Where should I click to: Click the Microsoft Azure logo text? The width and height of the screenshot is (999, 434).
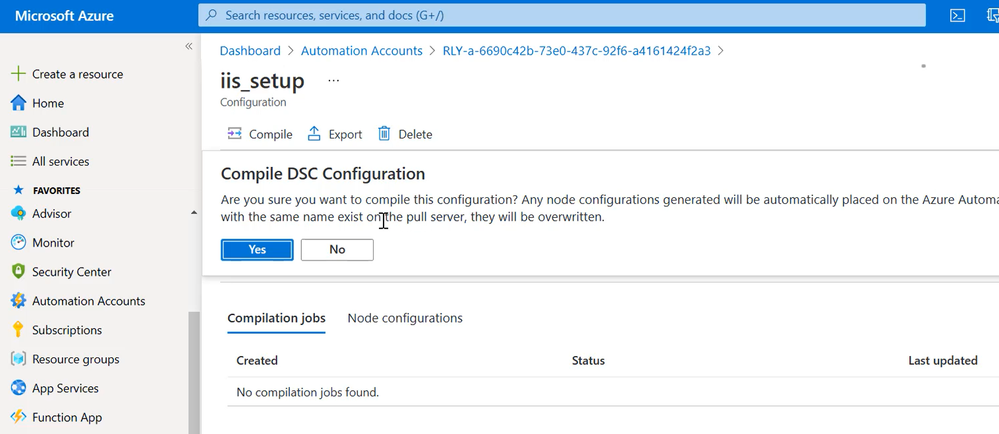pyautogui.click(x=64, y=16)
